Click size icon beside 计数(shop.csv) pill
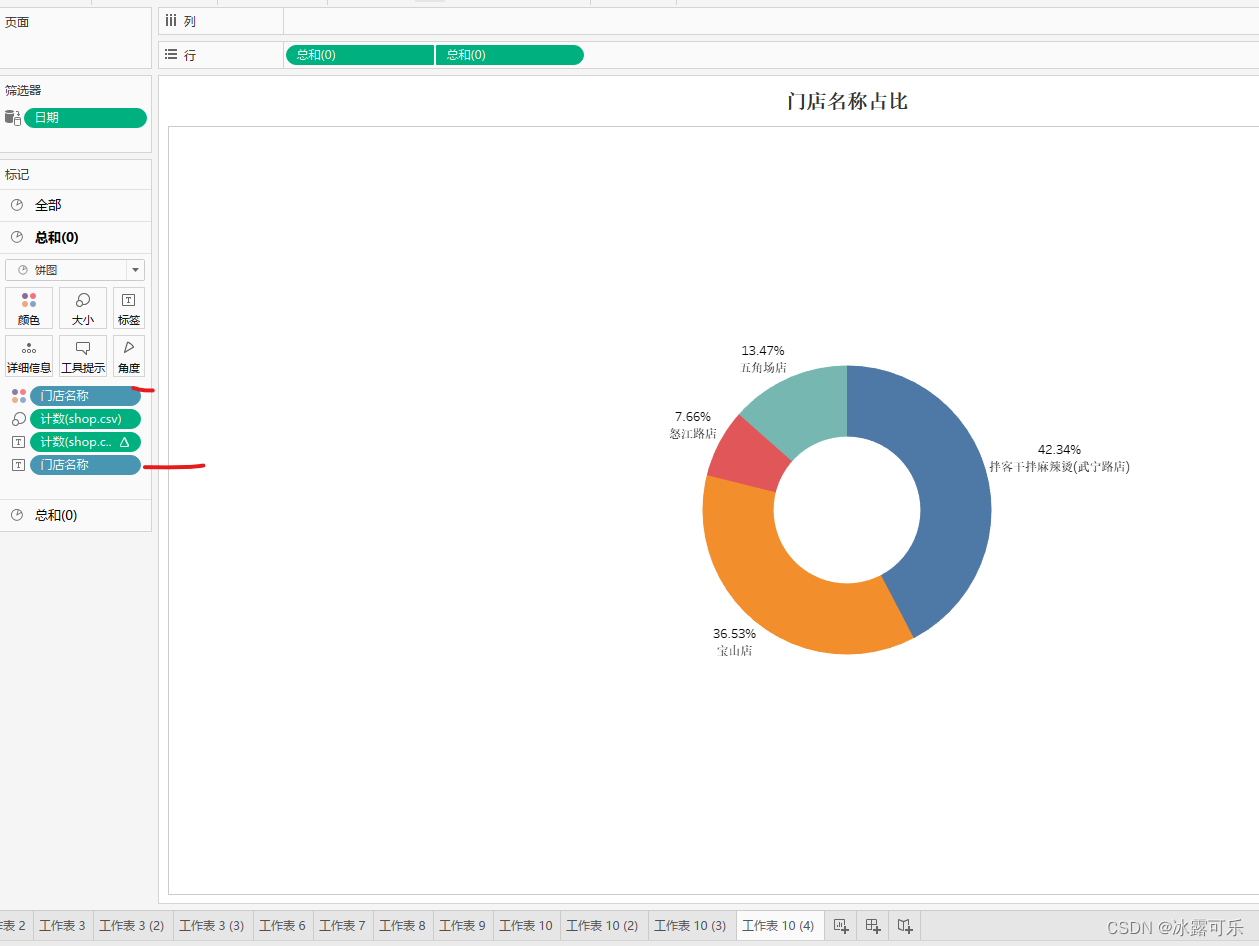The width and height of the screenshot is (1259, 946). [18, 419]
